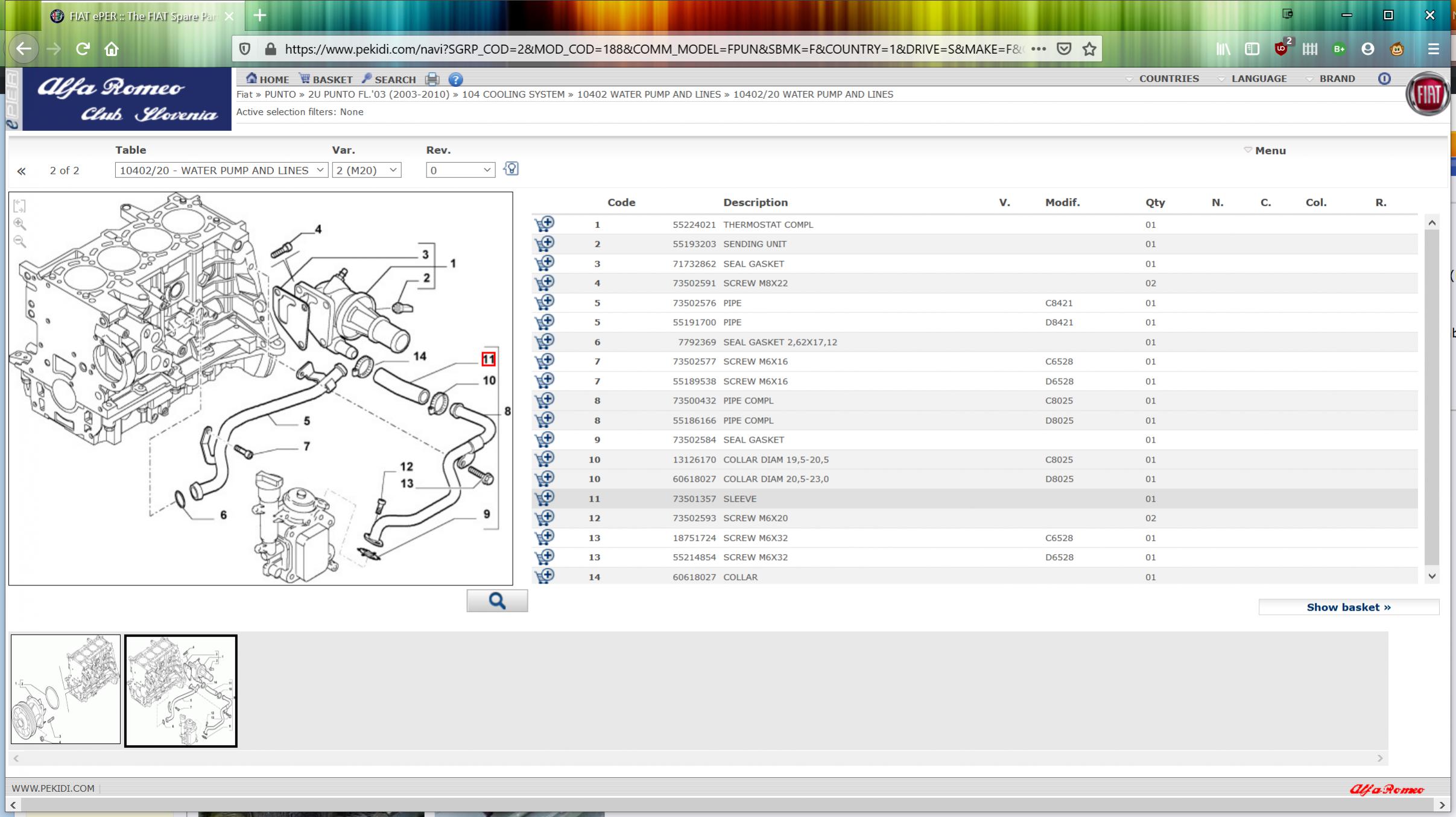Select second selected diagram thumbnail

pos(181,691)
